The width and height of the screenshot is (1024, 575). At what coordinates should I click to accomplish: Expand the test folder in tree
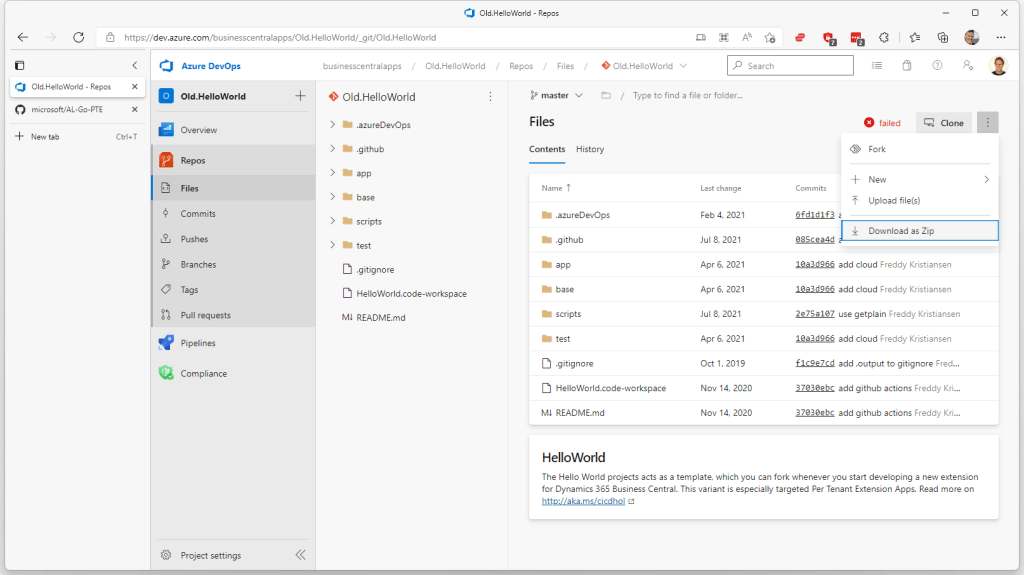pyautogui.click(x=332, y=245)
